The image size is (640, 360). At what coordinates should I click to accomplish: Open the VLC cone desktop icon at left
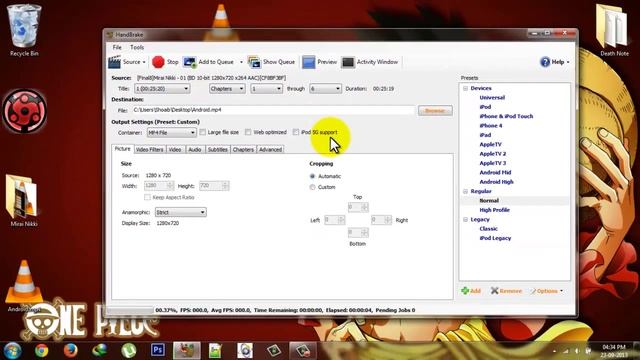point(24,286)
